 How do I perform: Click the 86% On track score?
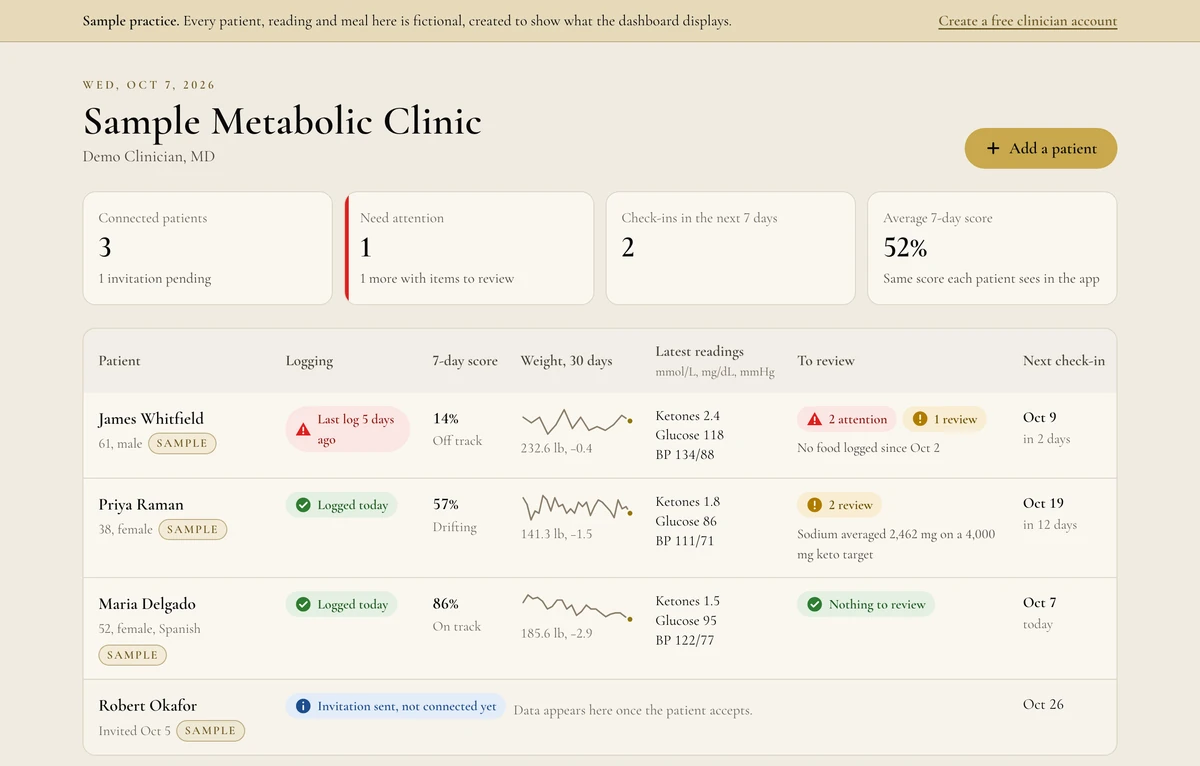coord(457,614)
